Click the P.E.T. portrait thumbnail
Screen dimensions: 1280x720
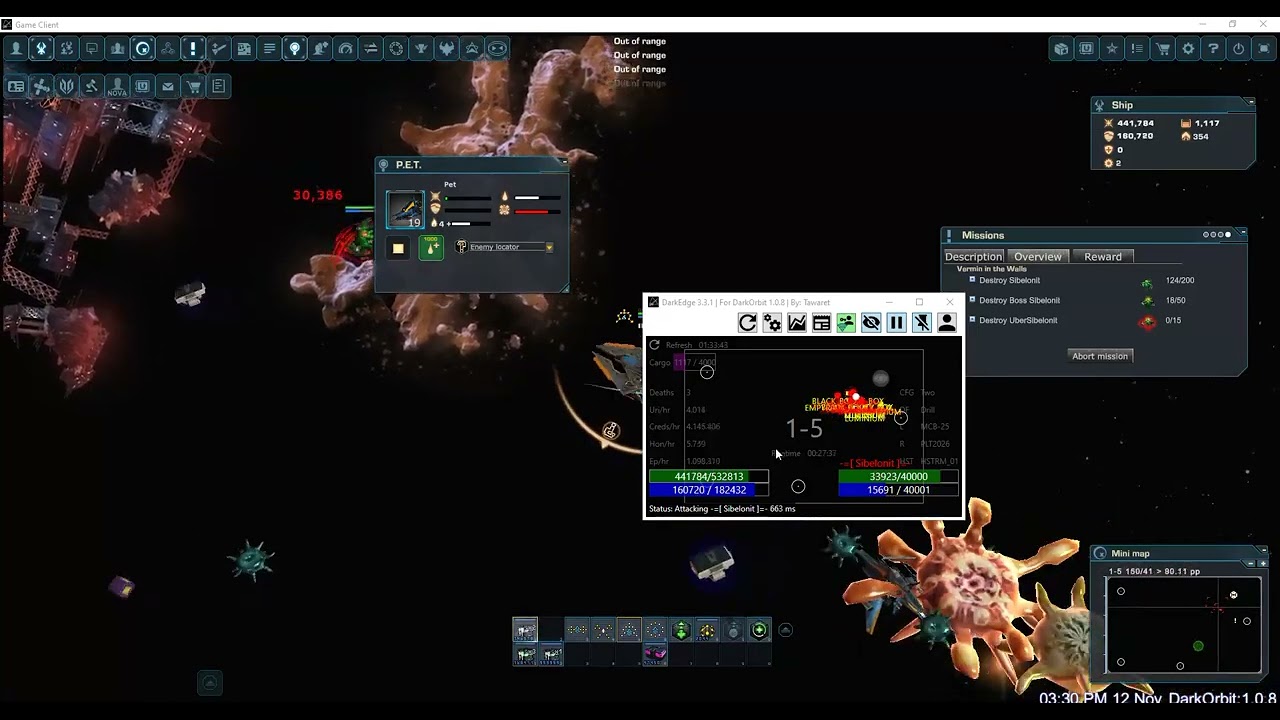(405, 210)
